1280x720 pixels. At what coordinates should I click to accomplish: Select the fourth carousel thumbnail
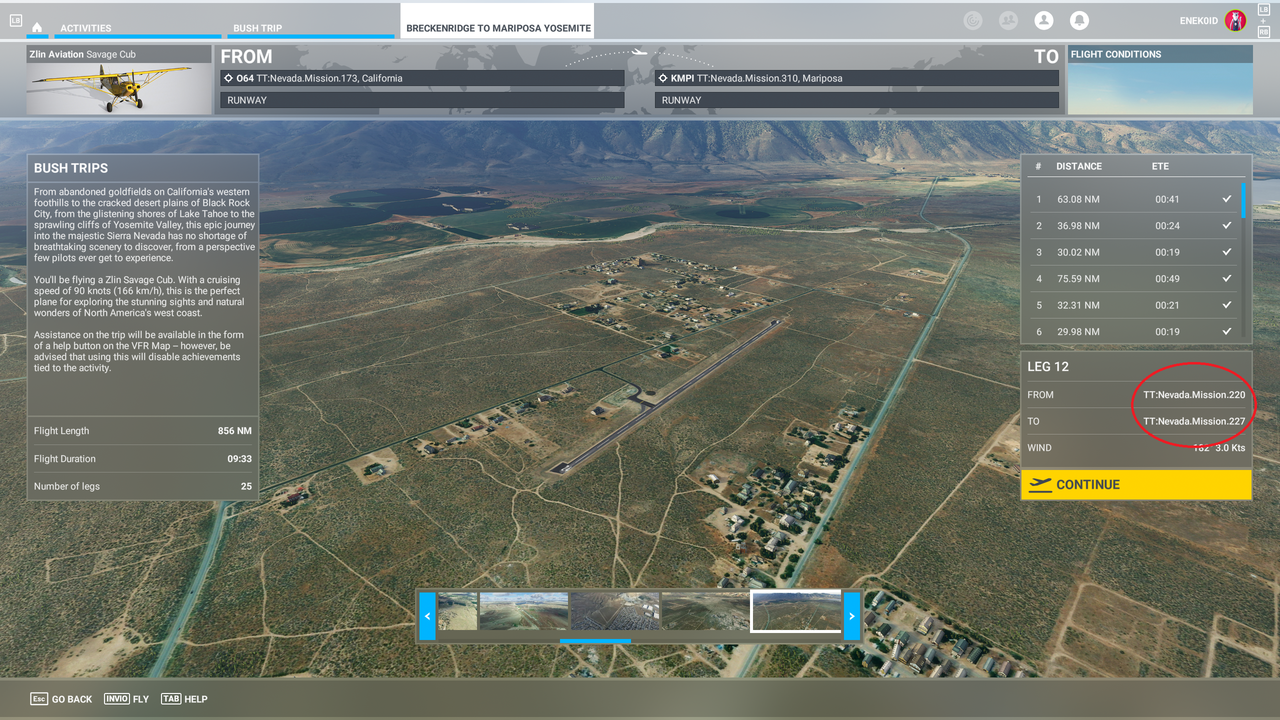pyautogui.click(x=705, y=612)
